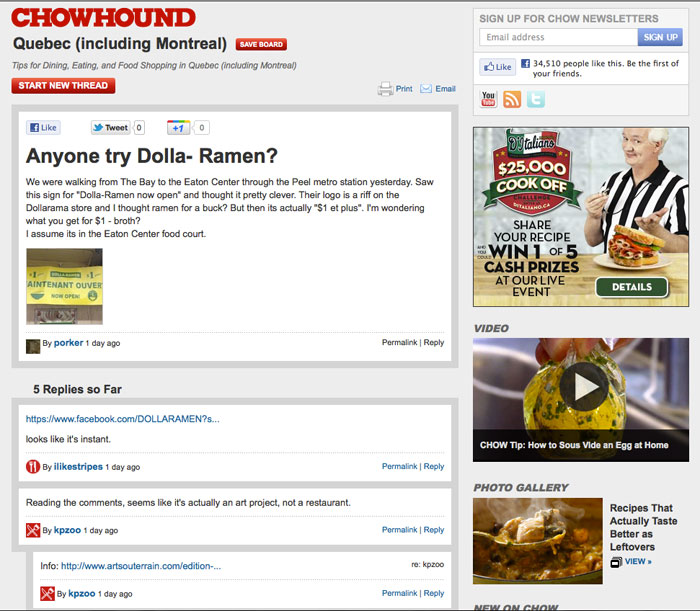Viewport: 700px width, 611px height.
Task: Open ilikestripes' profile link
Action: tap(78, 466)
